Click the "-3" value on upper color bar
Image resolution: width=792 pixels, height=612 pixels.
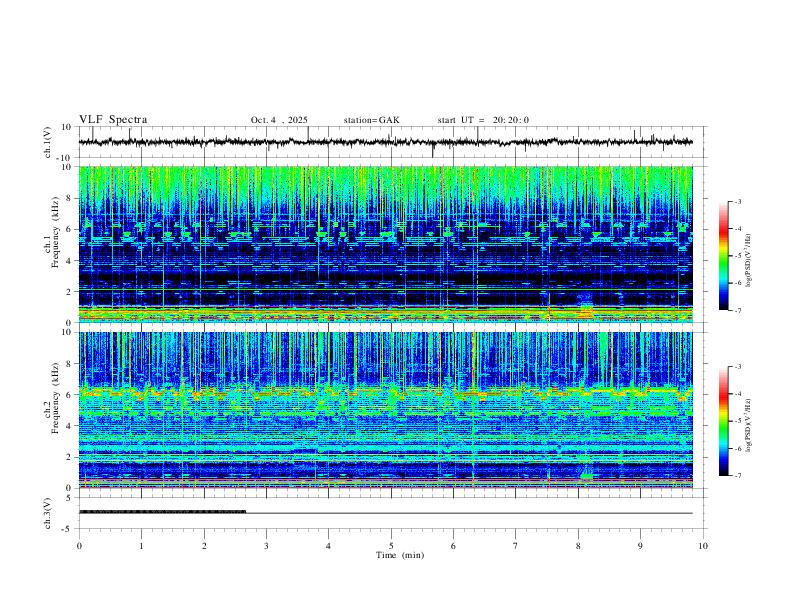tap(738, 201)
